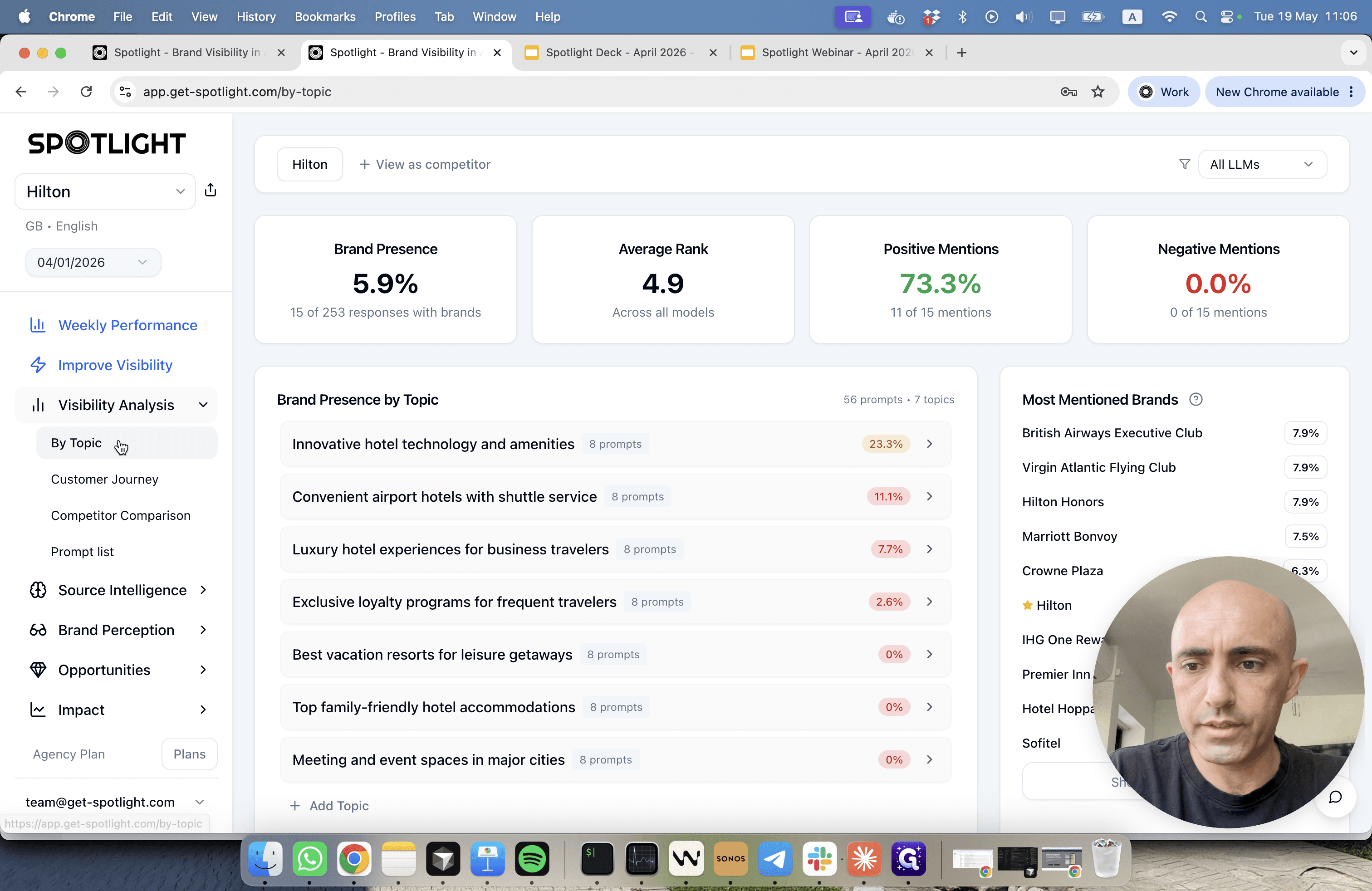Open a new Chrome tab

[961, 53]
